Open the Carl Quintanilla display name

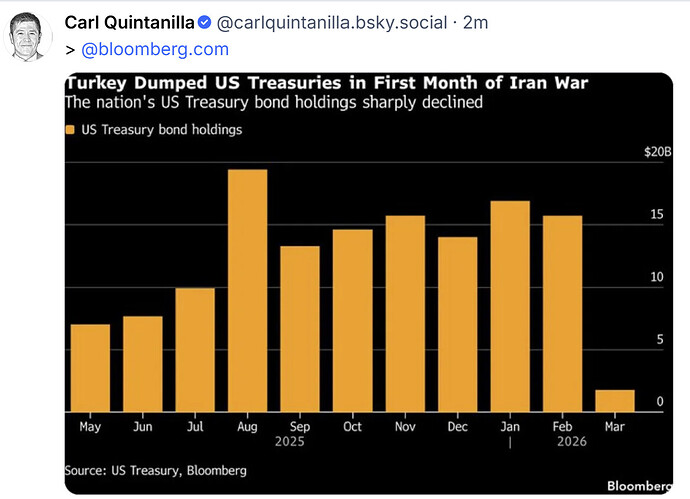(129, 22)
